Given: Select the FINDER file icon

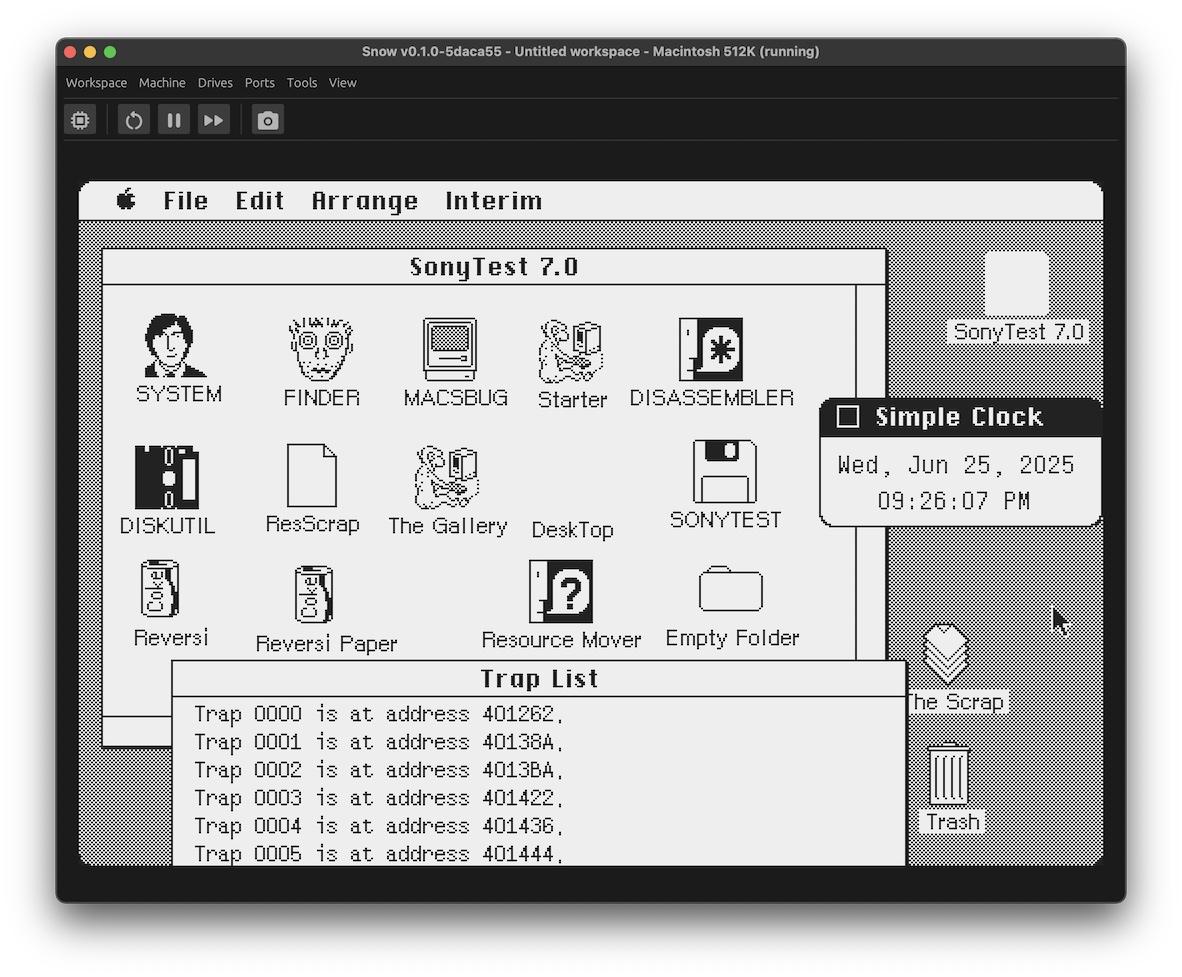Looking at the screenshot, I should (x=321, y=348).
